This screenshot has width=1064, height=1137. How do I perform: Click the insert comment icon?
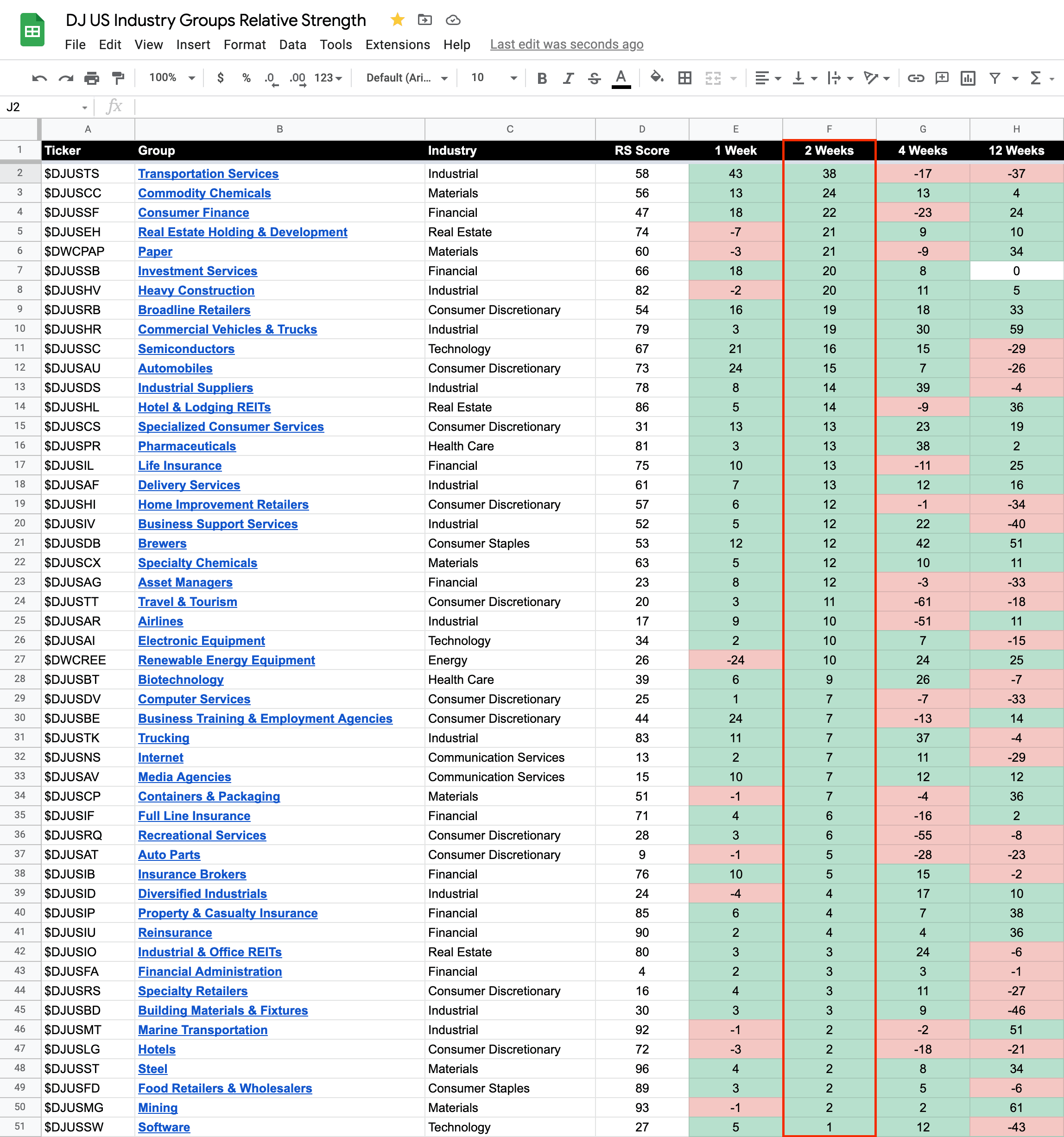pyautogui.click(x=942, y=78)
